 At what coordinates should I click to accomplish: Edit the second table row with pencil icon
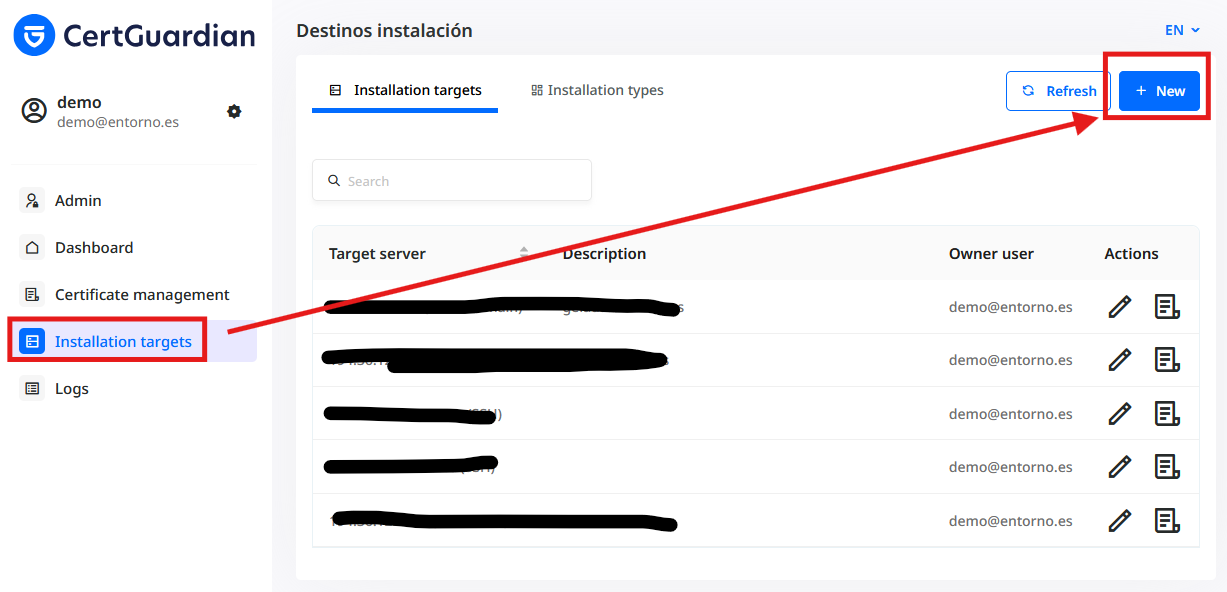pos(1120,359)
